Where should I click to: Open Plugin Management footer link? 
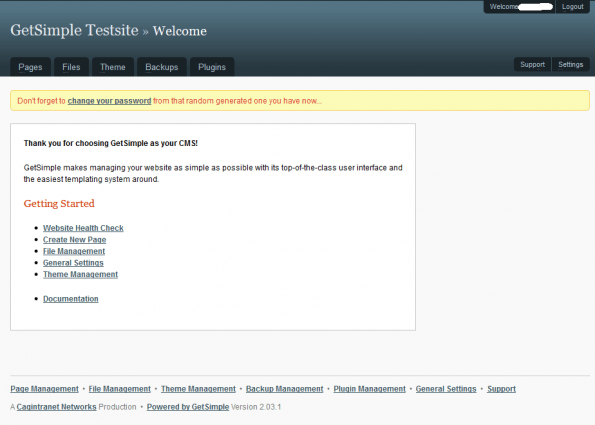coord(370,389)
